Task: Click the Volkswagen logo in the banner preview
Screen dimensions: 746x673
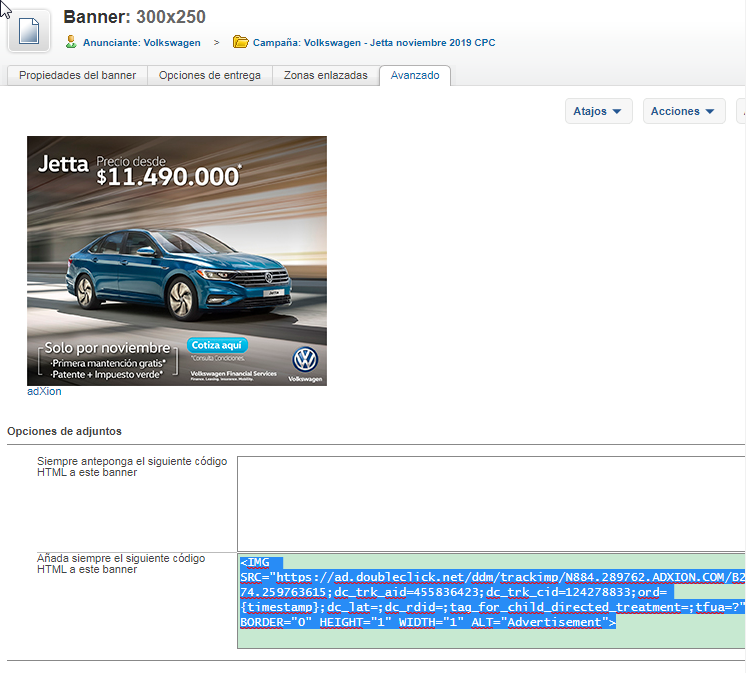Action: tap(304, 360)
